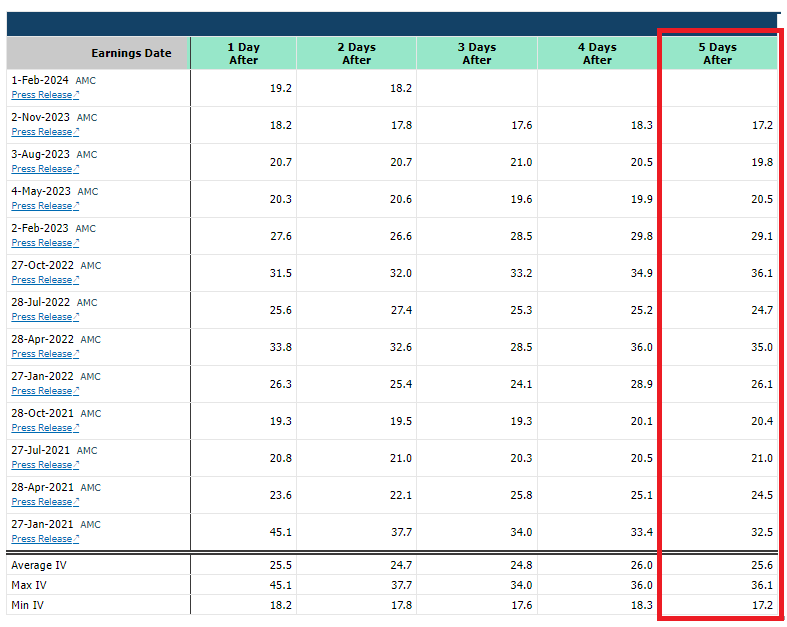
Task: Select the 27-Jan-2022 earnings date text
Action: (42, 377)
